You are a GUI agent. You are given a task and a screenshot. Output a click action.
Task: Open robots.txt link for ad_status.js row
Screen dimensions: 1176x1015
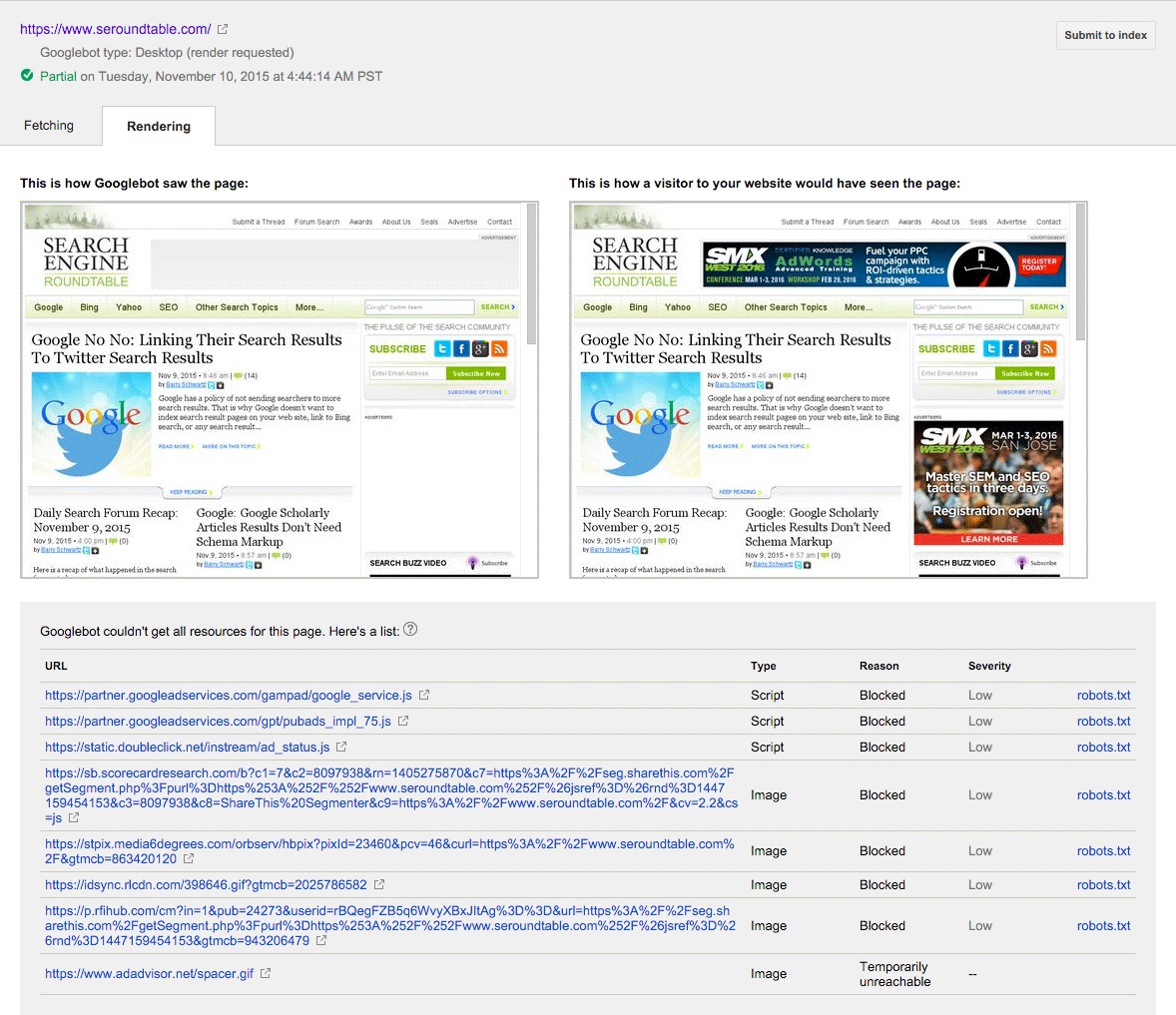[x=1103, y=748]
